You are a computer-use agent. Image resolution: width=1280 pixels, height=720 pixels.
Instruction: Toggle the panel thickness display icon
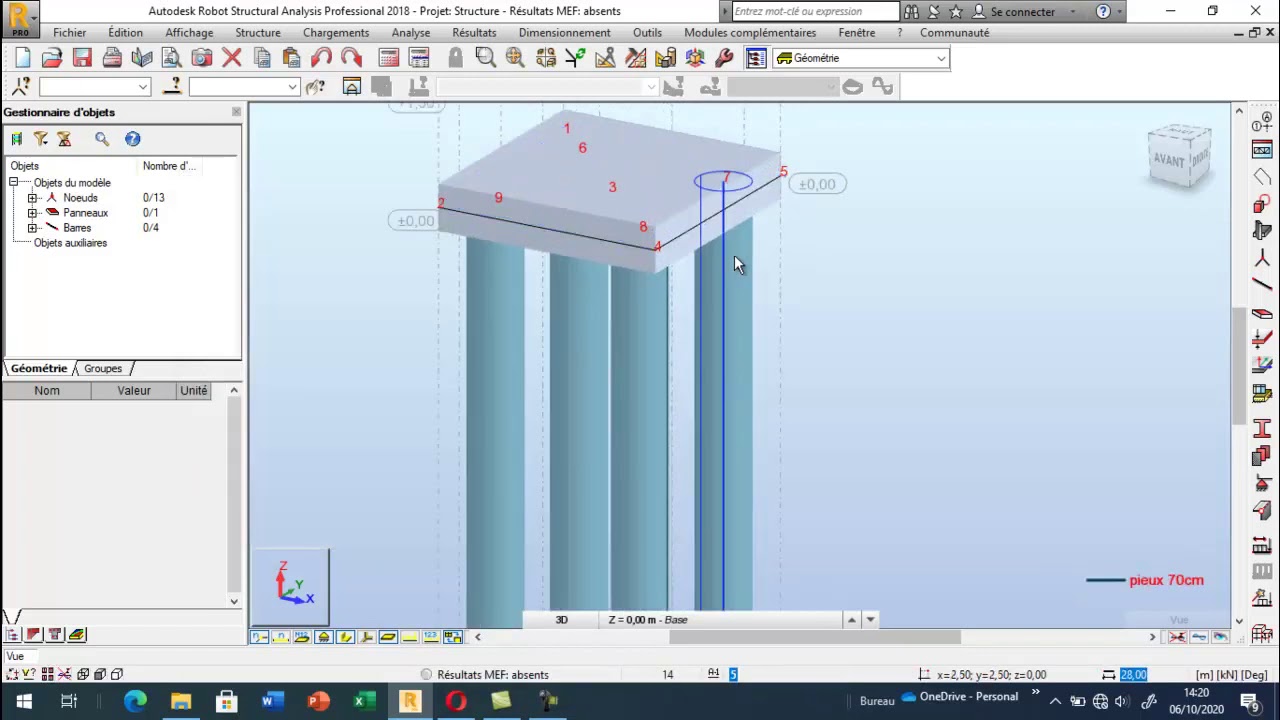(x=388, y=637)
